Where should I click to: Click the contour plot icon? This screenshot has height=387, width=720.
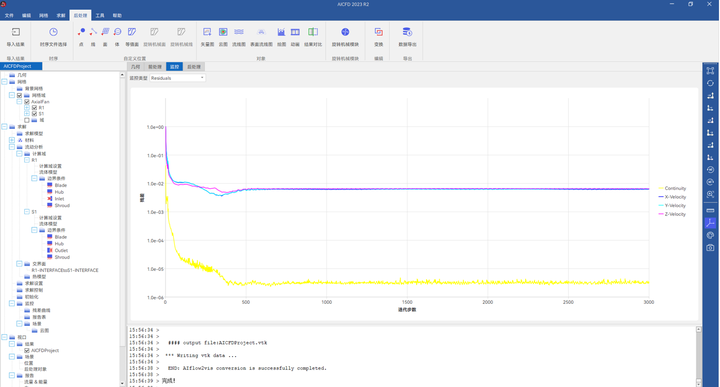223,32
